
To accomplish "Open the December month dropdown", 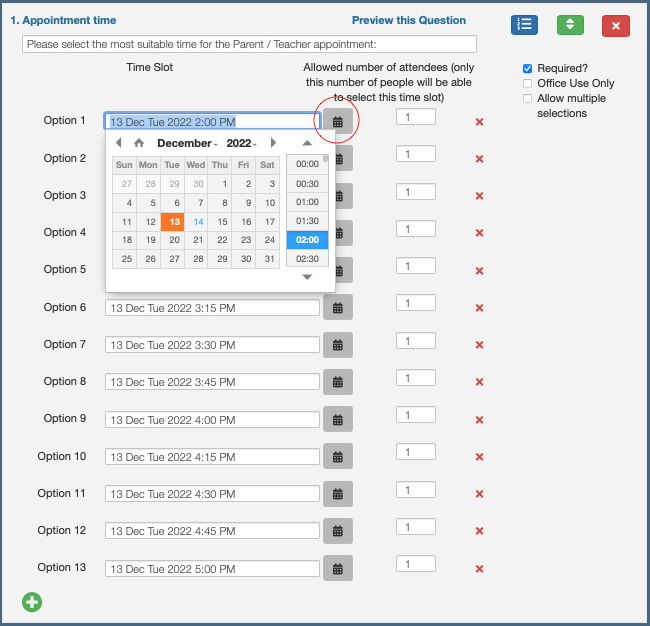I will [187, 143].
